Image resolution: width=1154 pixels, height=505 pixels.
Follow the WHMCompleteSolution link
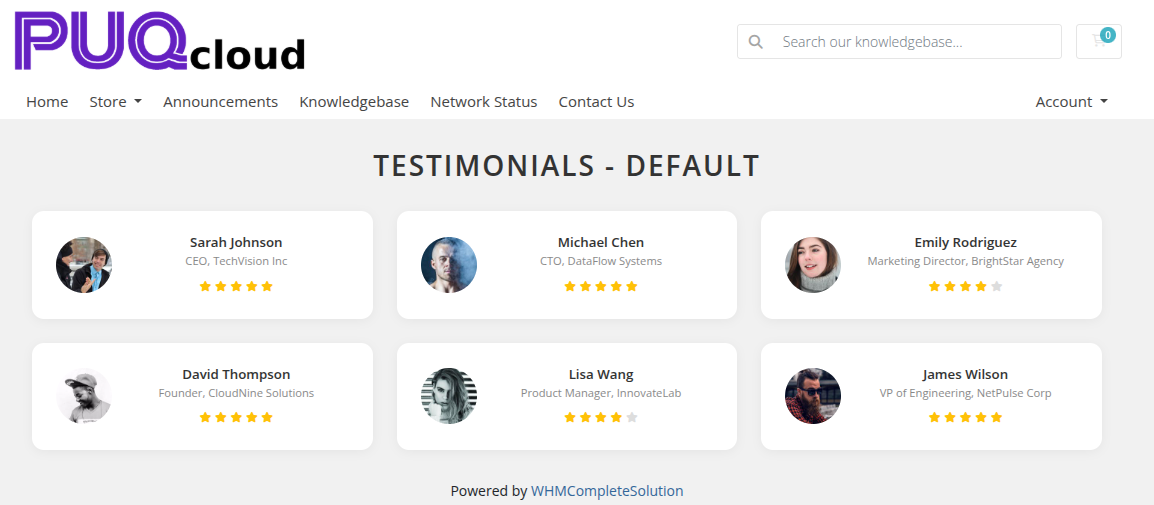pyautogui.click(x=607, y=491)
